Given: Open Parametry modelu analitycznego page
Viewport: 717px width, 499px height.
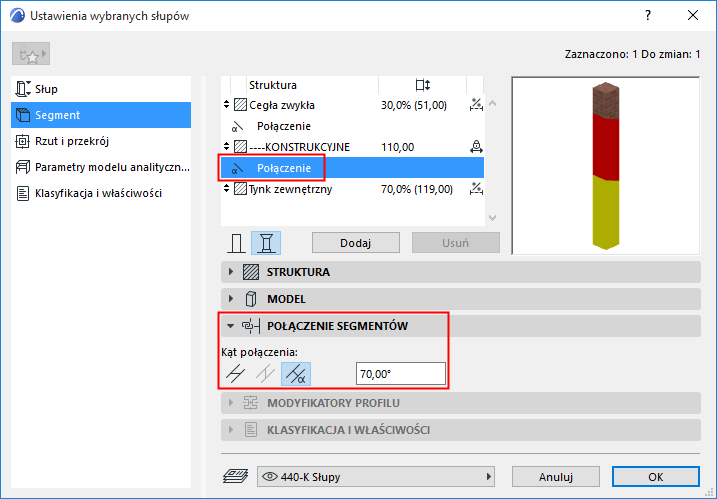Looking at the screenshot, I should pyautogui.click(x=101, y=167).
